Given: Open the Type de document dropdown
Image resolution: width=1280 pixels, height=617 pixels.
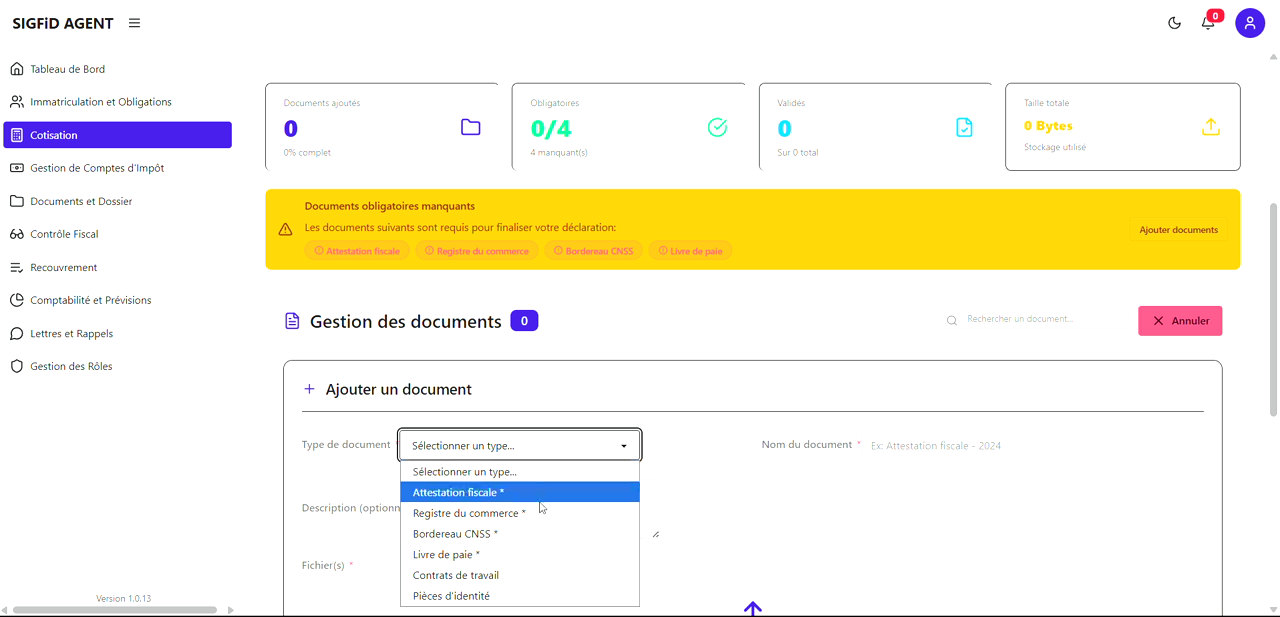Looking at the screenshot, I should [519, 444].
